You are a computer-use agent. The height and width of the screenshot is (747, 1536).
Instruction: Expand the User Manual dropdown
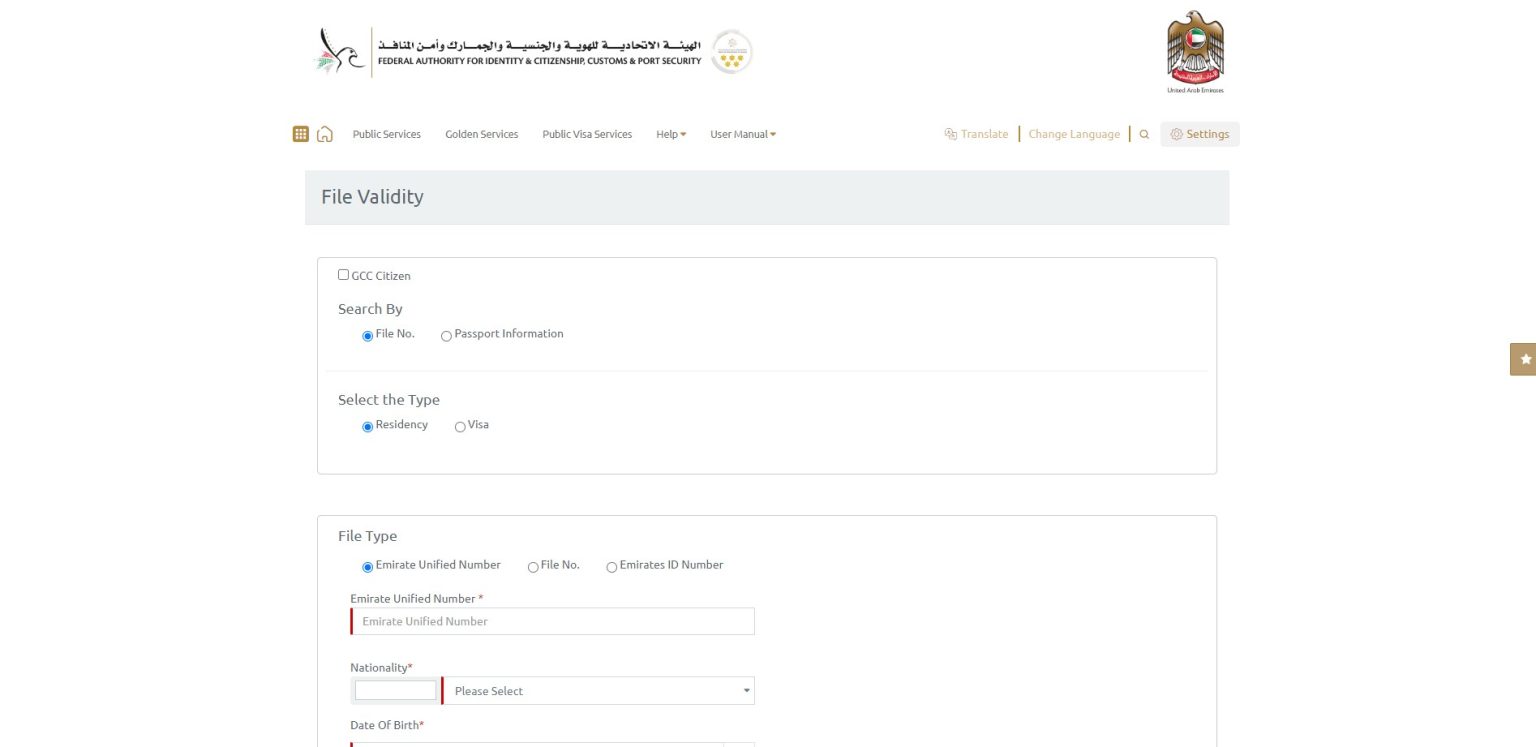pyautogui.click(x=741, y=133)
